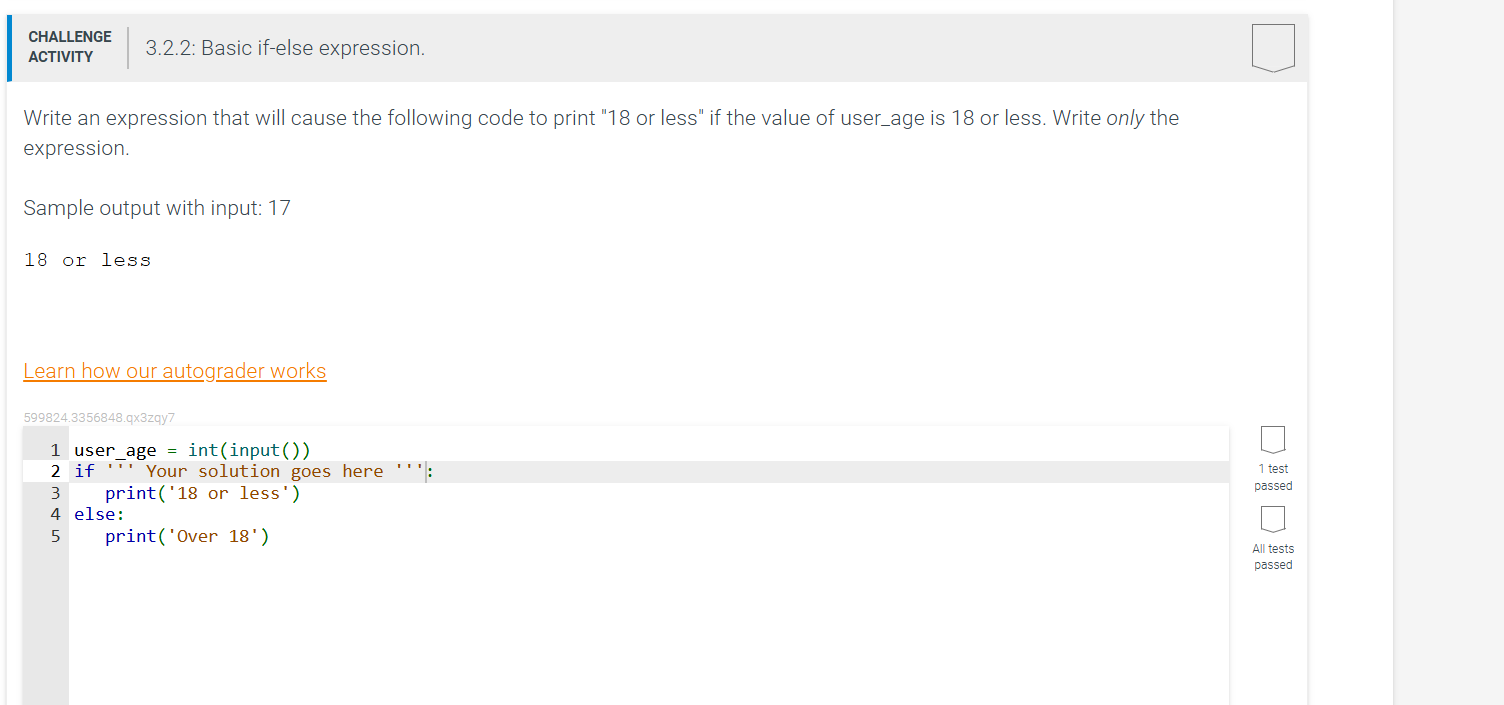Click the 'All tests passed' text label

[1273, 556]
